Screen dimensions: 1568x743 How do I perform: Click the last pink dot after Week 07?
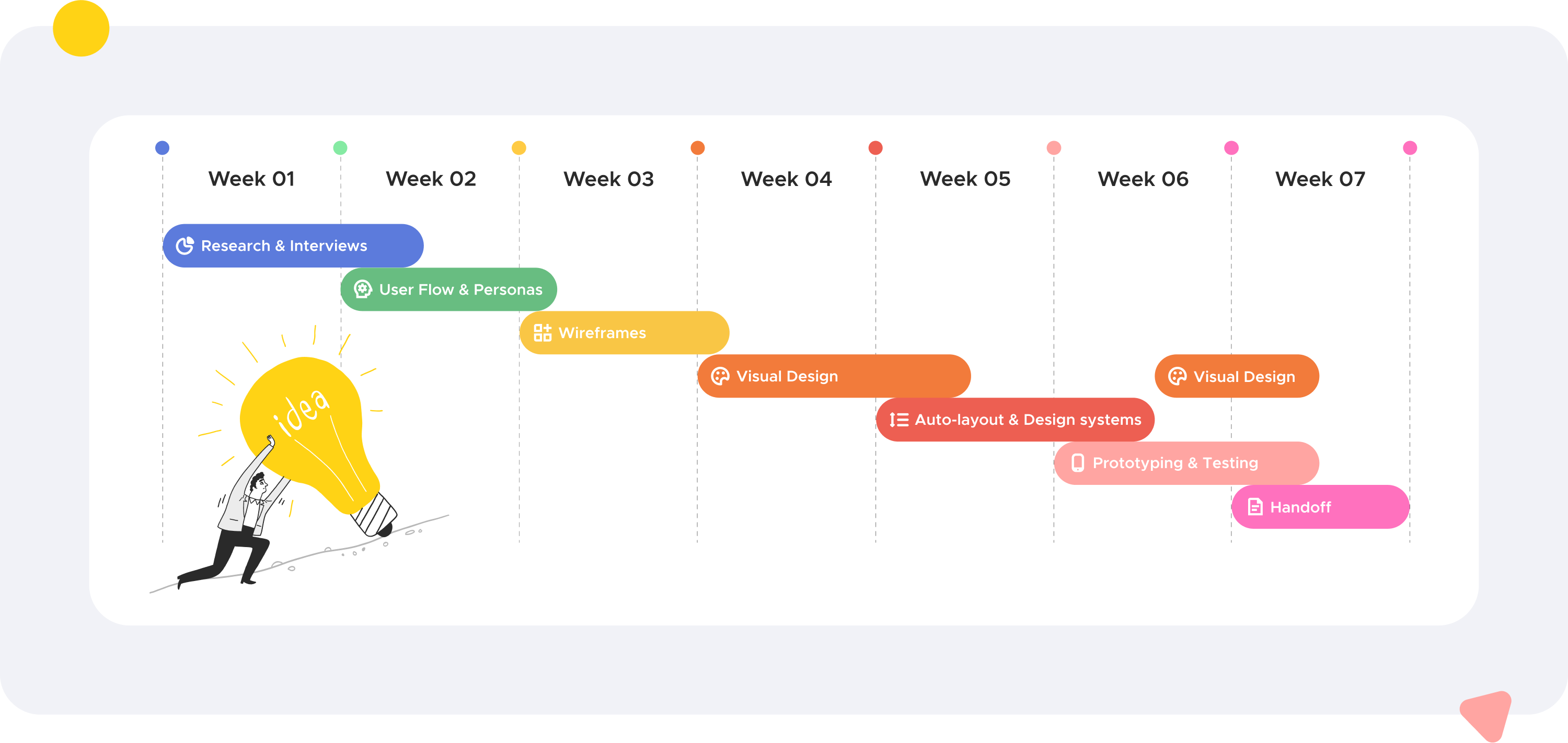1410,148
